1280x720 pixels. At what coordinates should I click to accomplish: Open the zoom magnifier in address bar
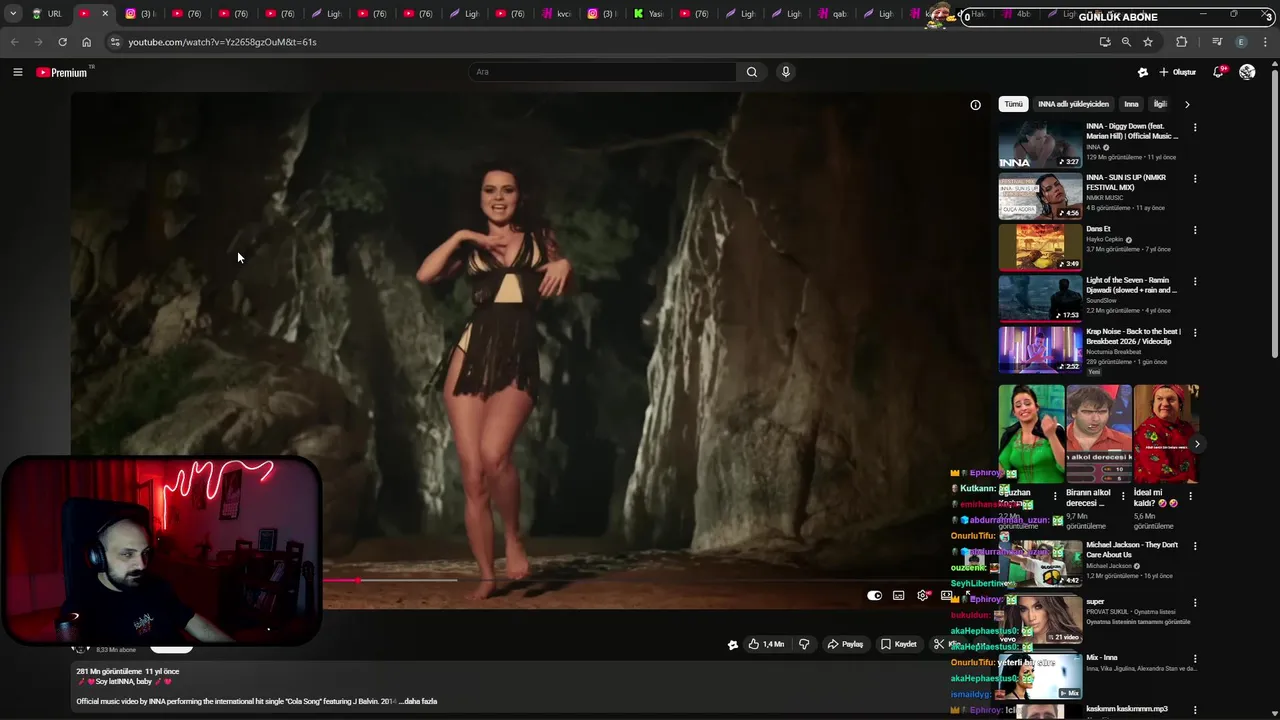(1126, 42)
